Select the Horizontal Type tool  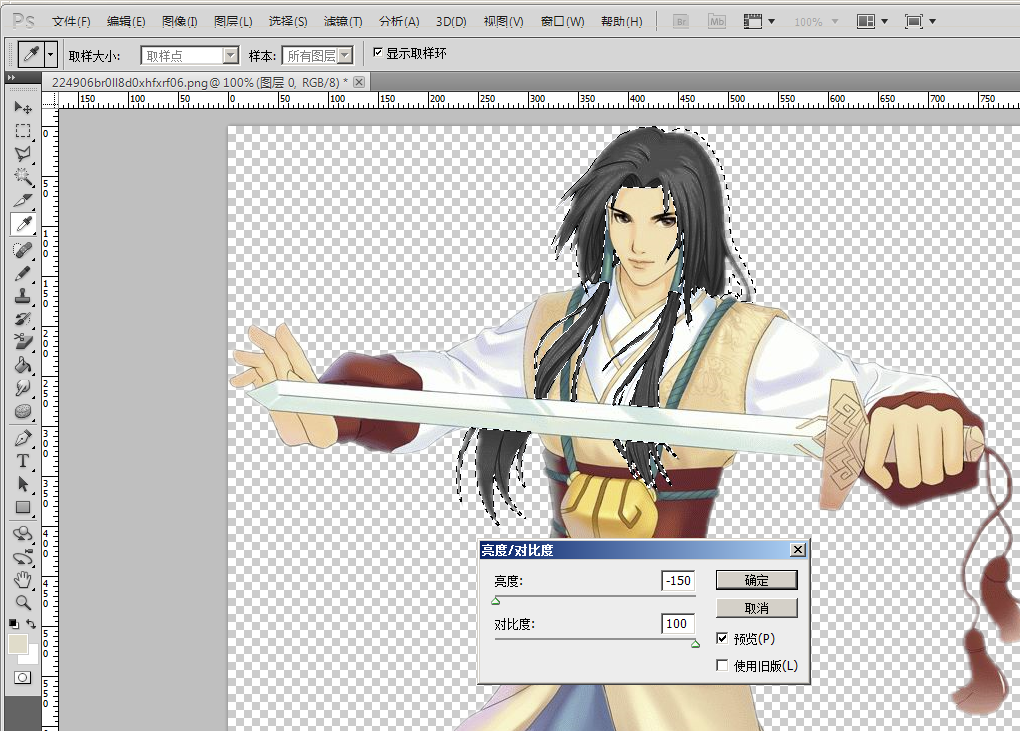[x=23, y=461]
